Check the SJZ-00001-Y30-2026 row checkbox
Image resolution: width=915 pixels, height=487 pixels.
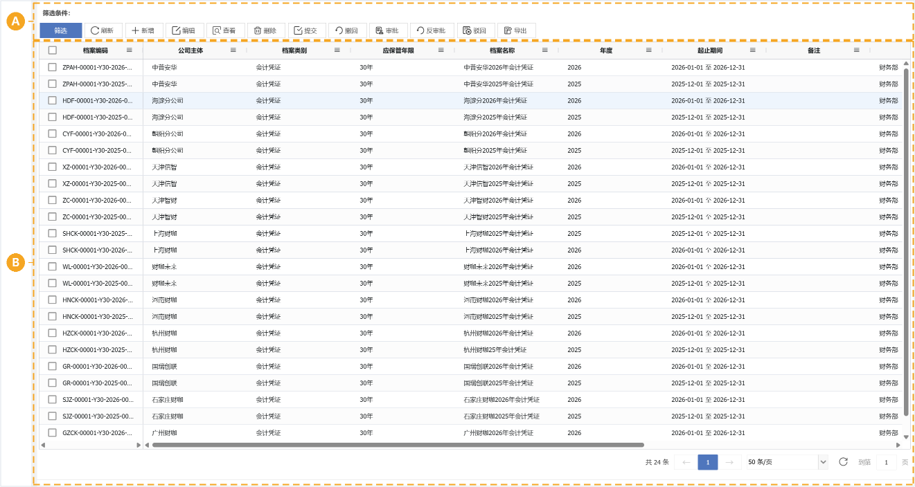click(x=53, y=400)
